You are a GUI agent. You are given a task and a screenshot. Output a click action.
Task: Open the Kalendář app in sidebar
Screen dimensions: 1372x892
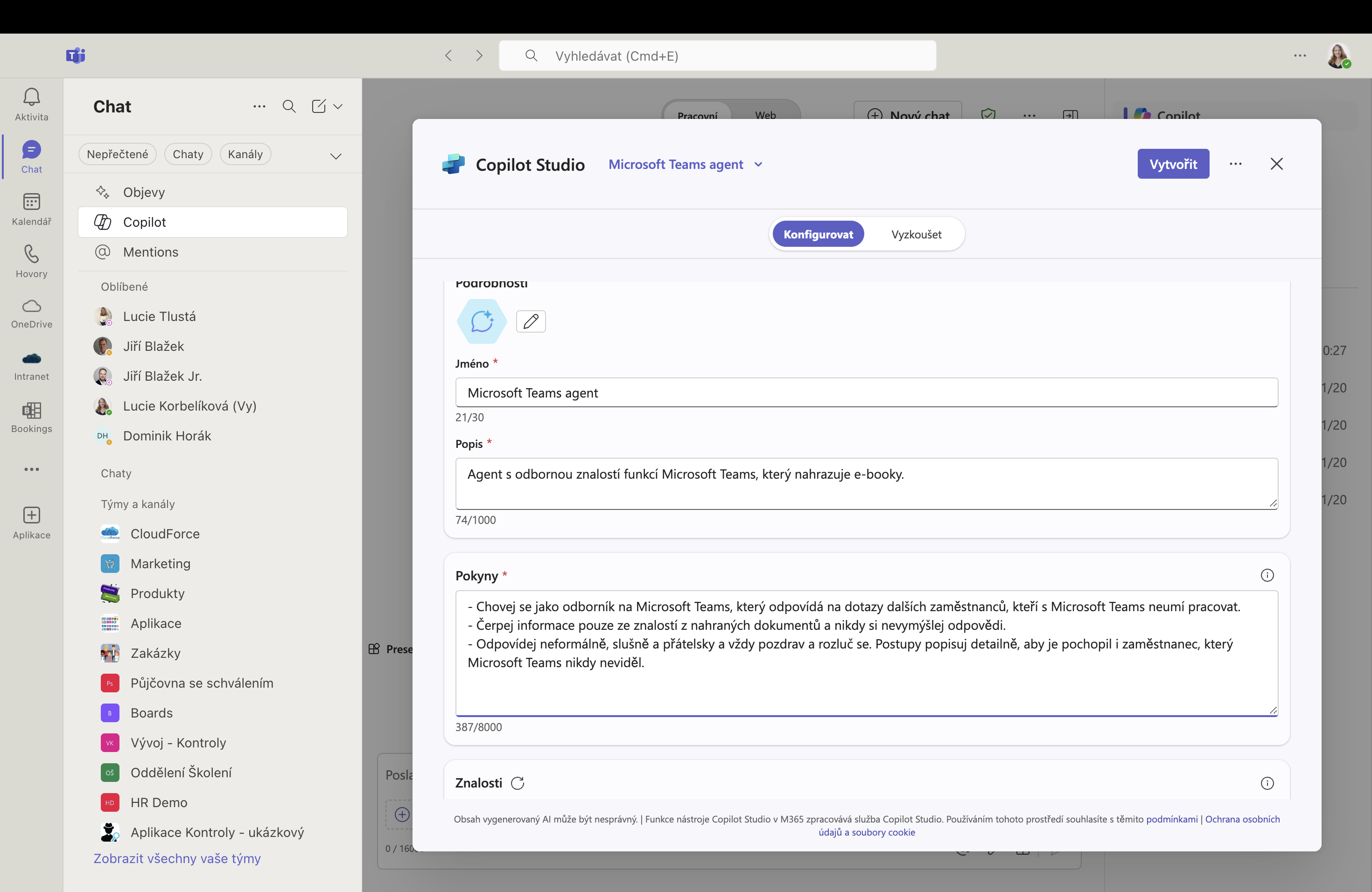coord(31,209)
